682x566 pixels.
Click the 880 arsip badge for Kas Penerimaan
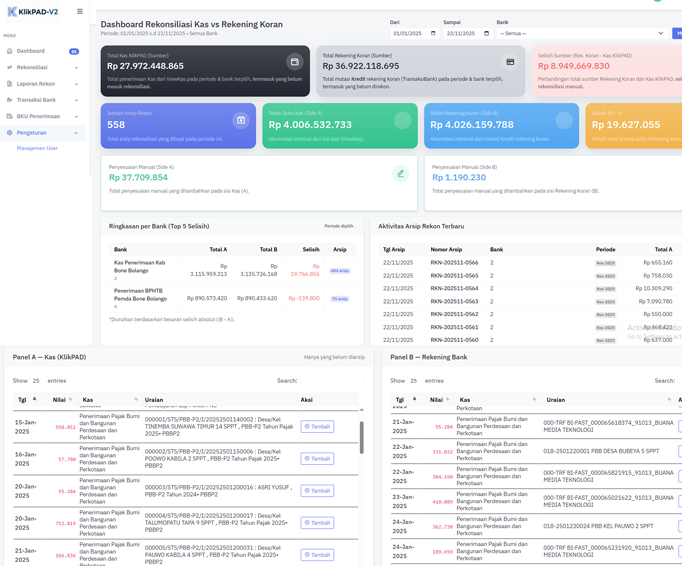coord(340,271)
